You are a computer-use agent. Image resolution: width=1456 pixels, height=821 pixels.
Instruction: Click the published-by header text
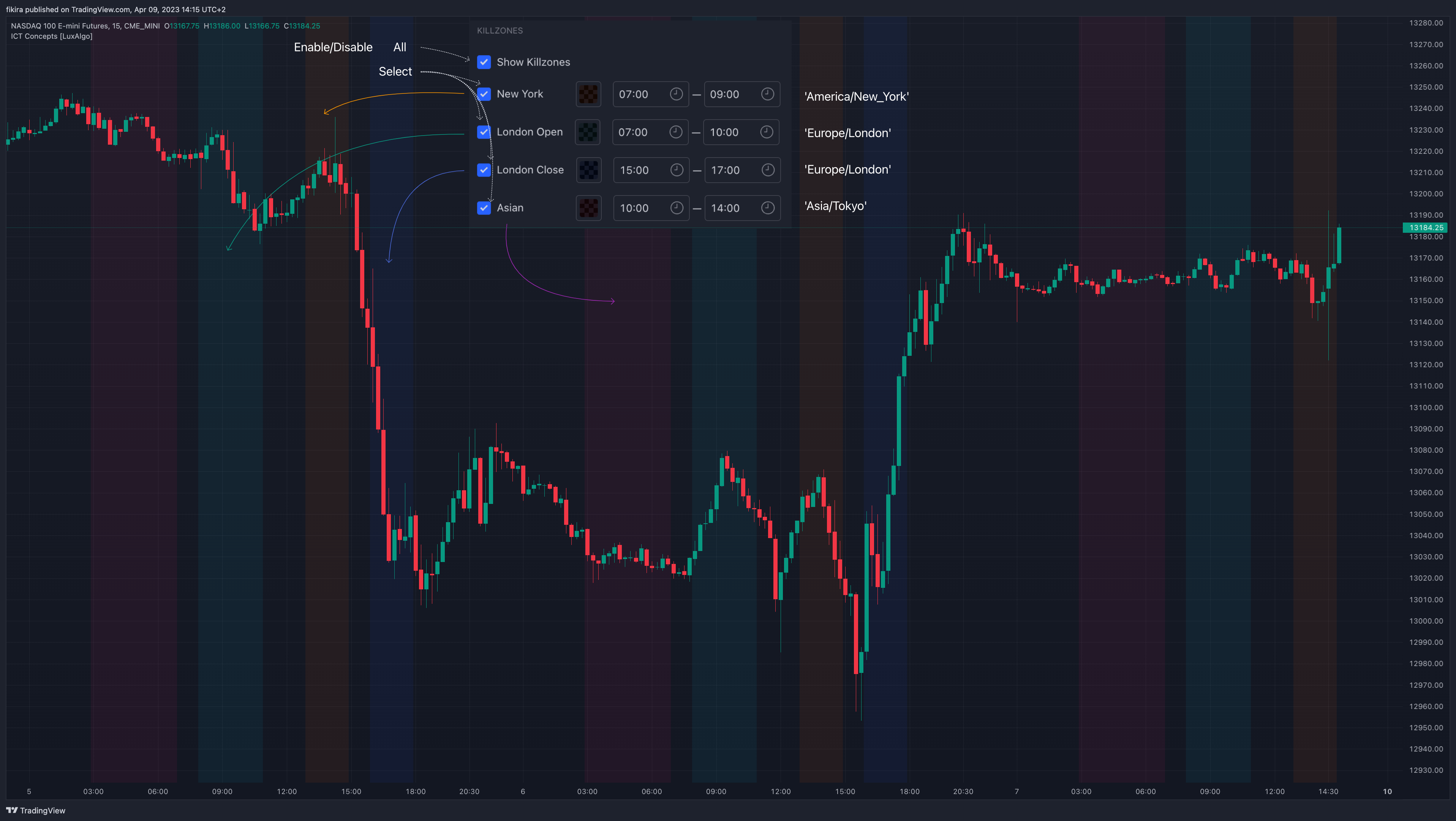pos(116,9)
